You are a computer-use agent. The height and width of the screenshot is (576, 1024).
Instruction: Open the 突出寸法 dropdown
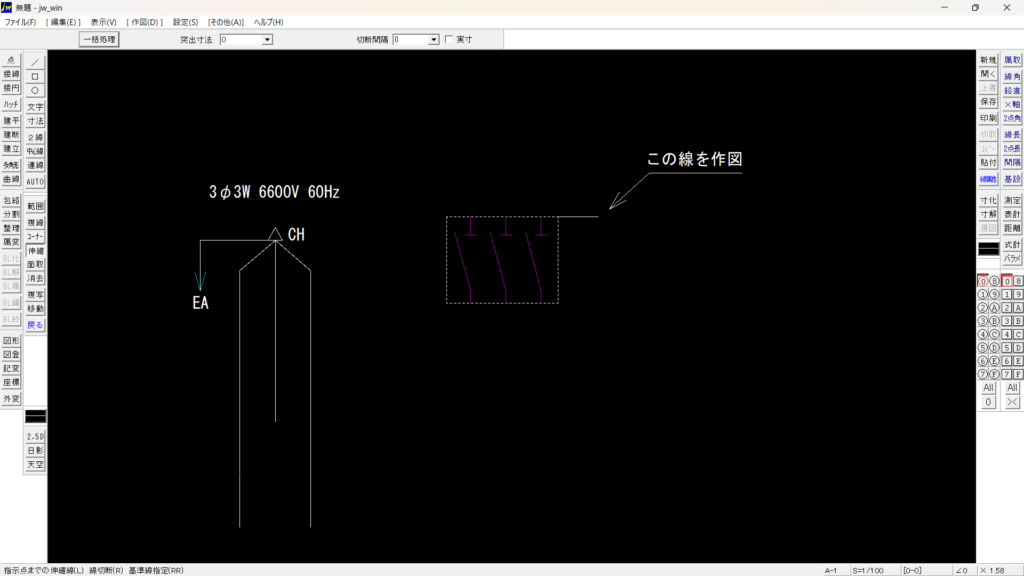click(x=267, y=40)
